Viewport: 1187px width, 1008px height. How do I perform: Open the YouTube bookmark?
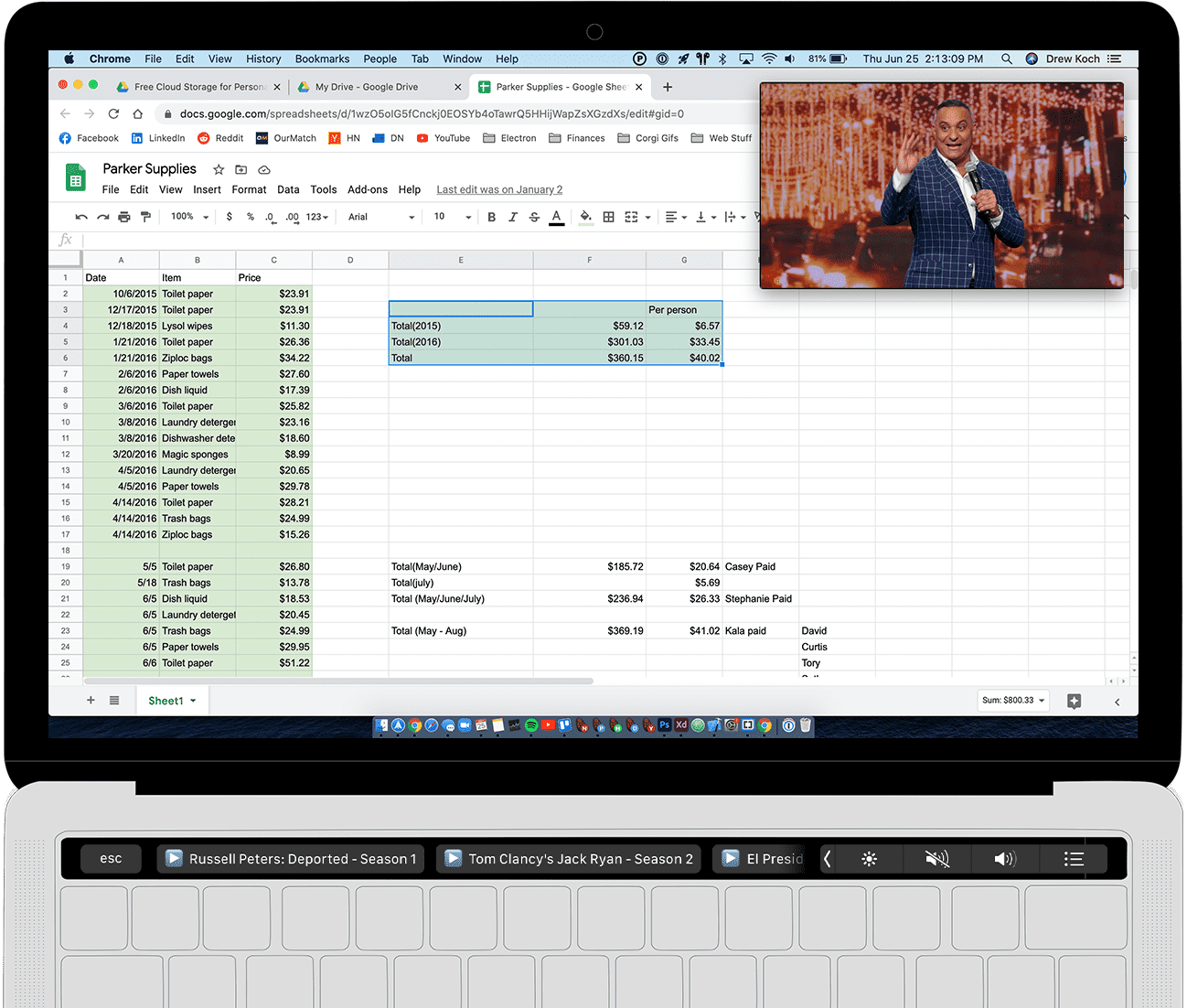[444, 138]
